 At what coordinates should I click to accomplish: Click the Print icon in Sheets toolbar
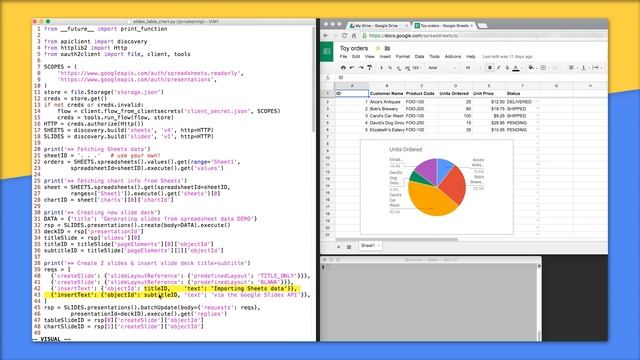[x=343, y=68]
